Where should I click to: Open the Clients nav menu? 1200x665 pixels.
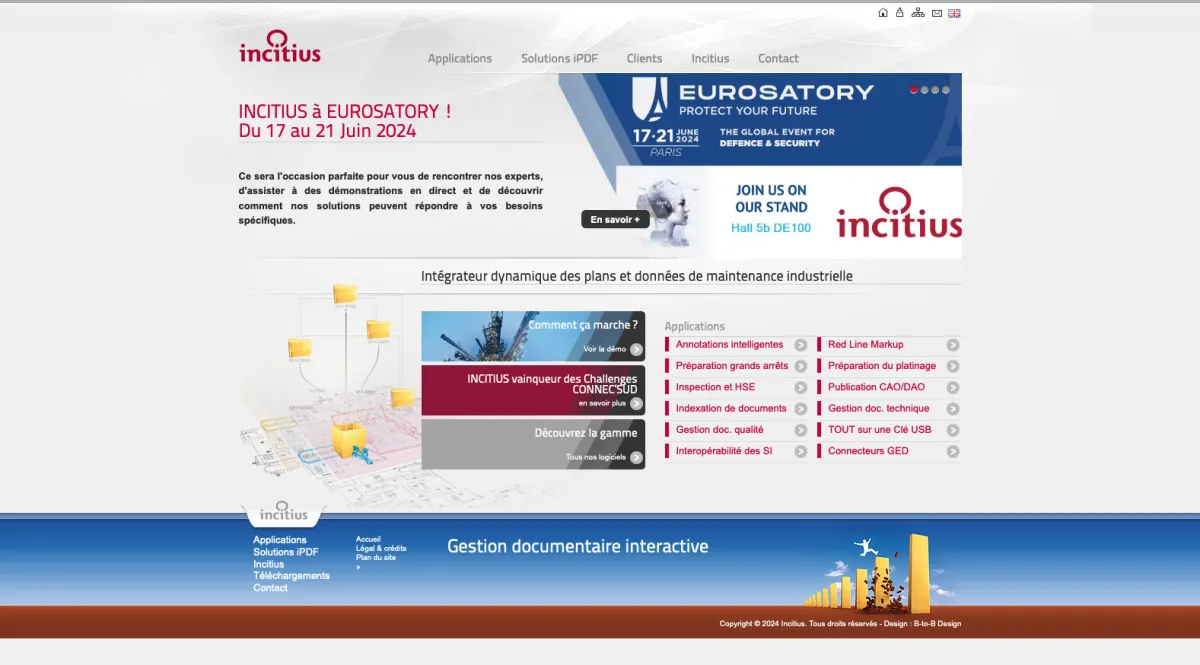click(x=645, y=58)
